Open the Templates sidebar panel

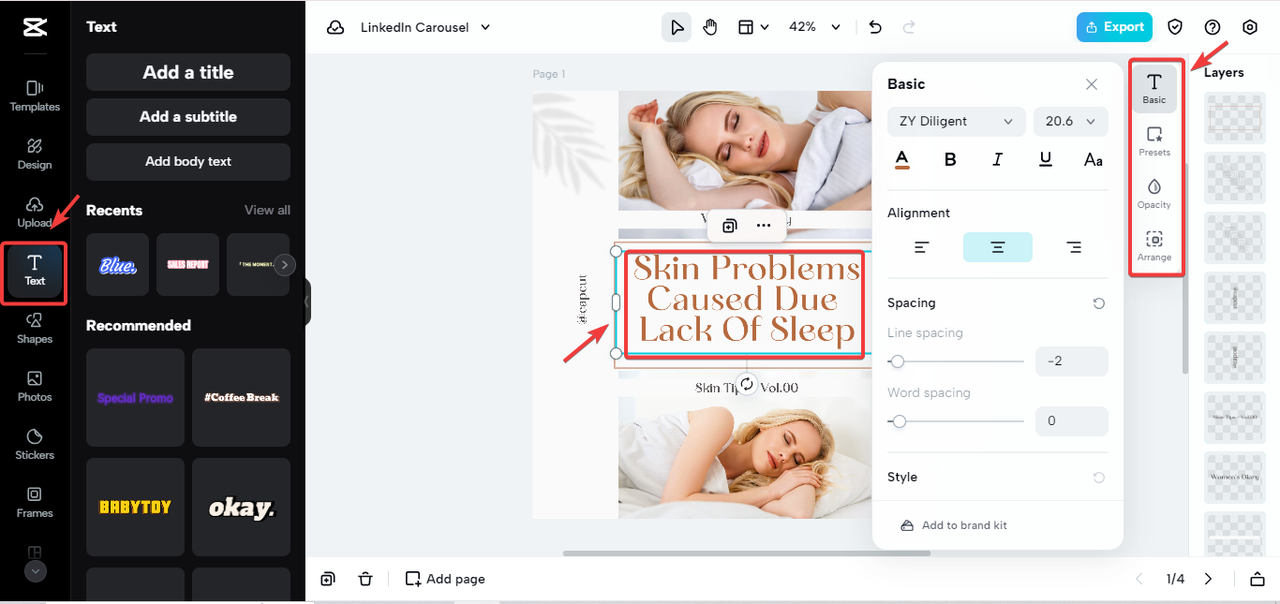pyautogui.click(x=35, y=96)
